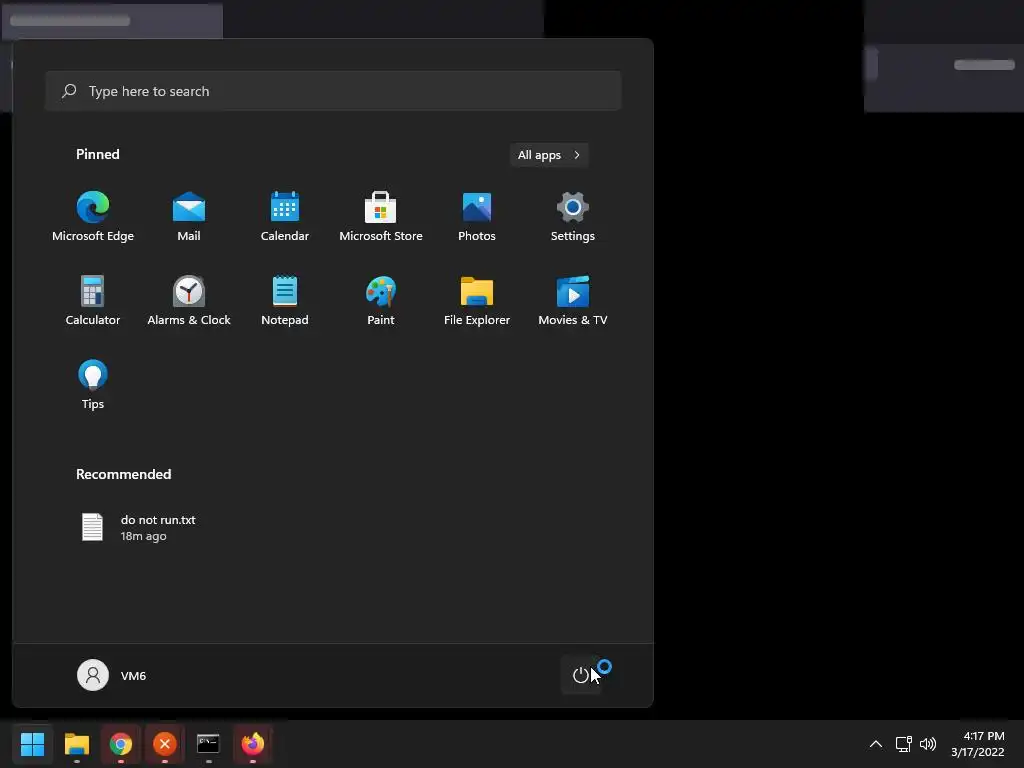Switch to the Command Prompt taskbar icon
This screenshot has width=1024, height=768.
point(208,744)
